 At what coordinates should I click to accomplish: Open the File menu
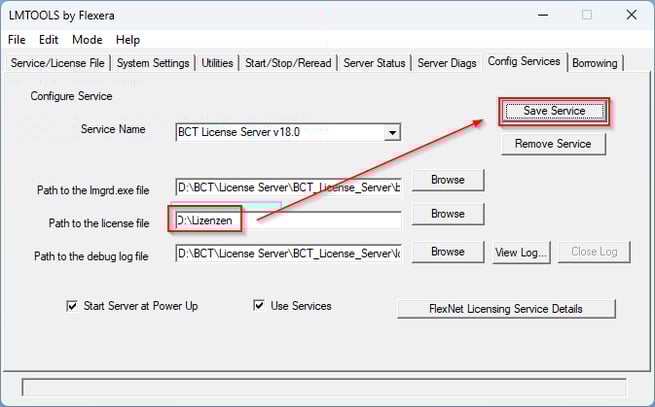17,40
